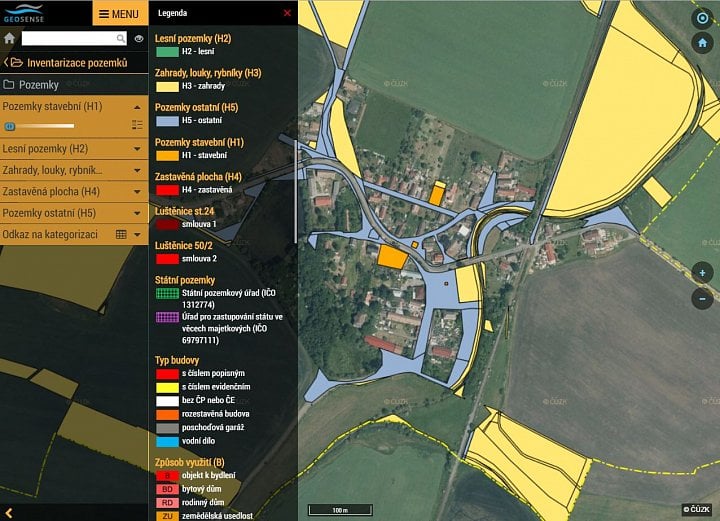720x521 pixels.
Task: Select the Pozemky folder item
Action: point(38,85)
